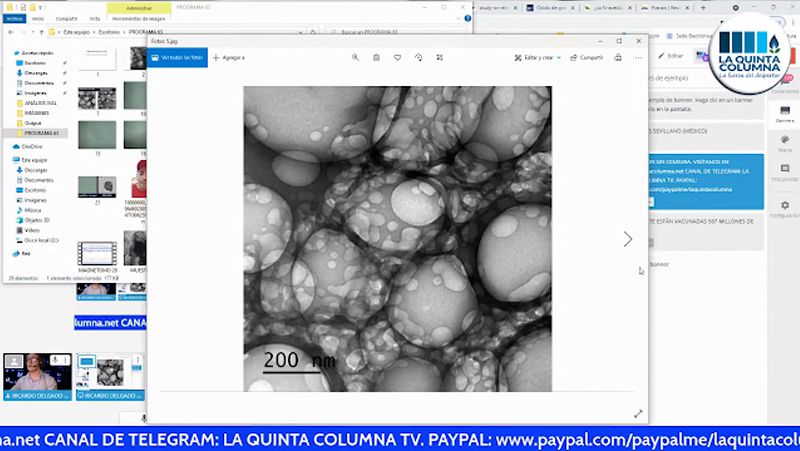Click Ver todas las fotos button

click(178, 58)
